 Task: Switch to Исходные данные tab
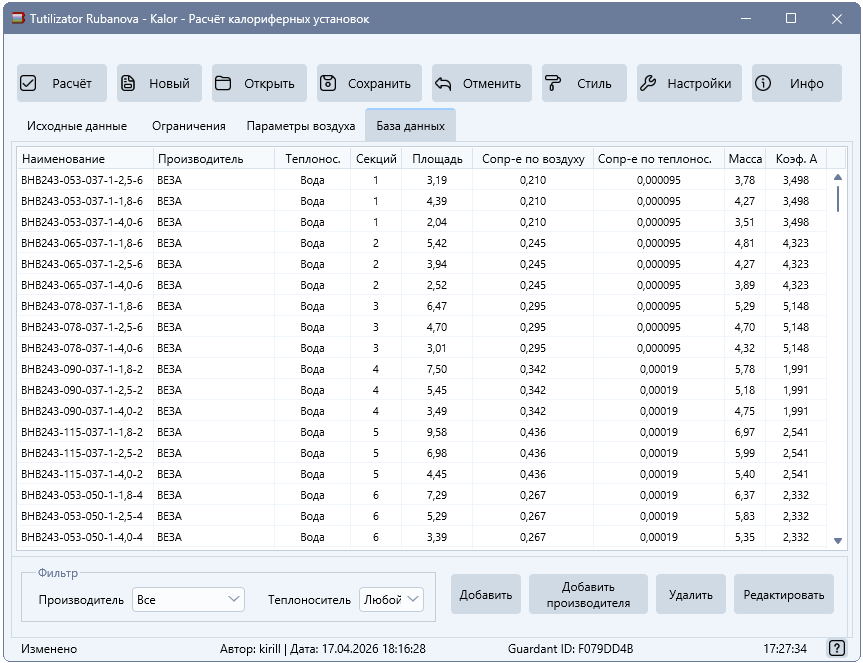(77, 126)
